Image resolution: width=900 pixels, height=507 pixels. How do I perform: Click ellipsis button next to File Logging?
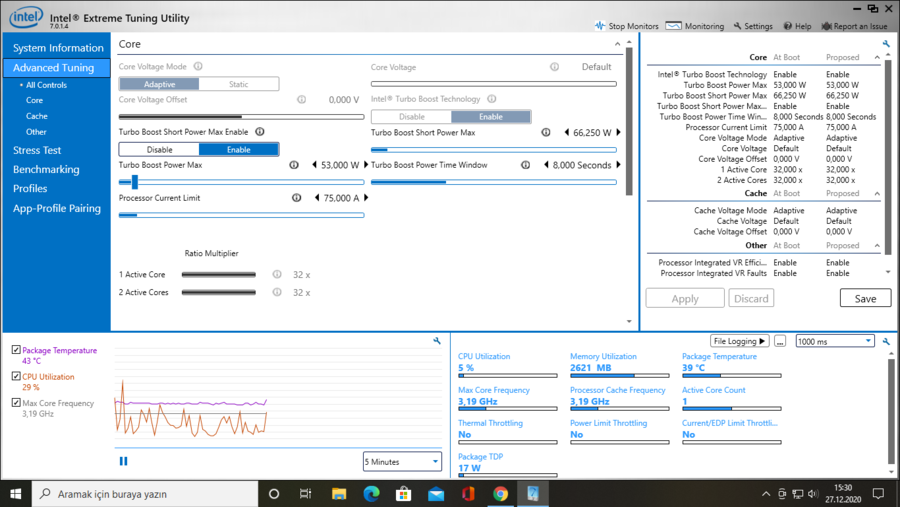tap(779, 341)
